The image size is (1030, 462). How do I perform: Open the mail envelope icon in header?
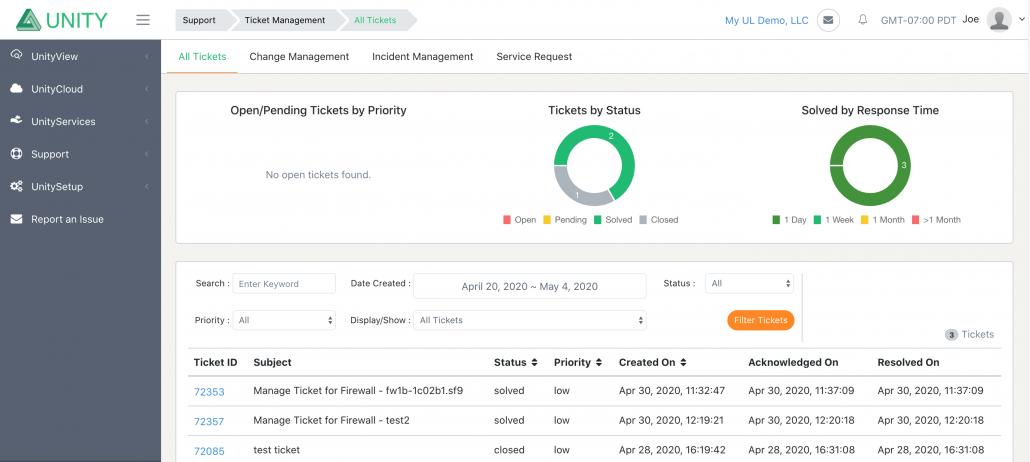coord(828,20)
